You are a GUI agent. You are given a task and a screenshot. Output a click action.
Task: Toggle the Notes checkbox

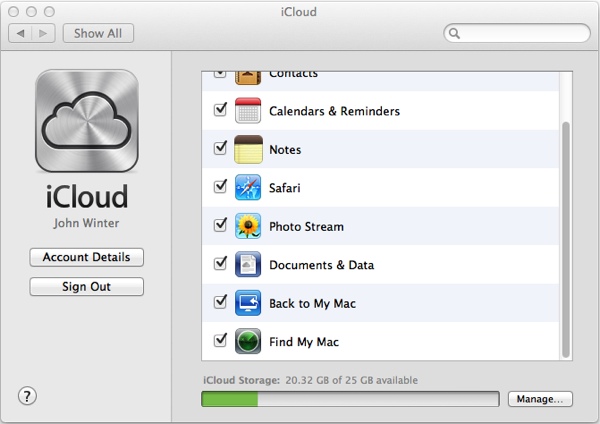[x=220, y=148]
